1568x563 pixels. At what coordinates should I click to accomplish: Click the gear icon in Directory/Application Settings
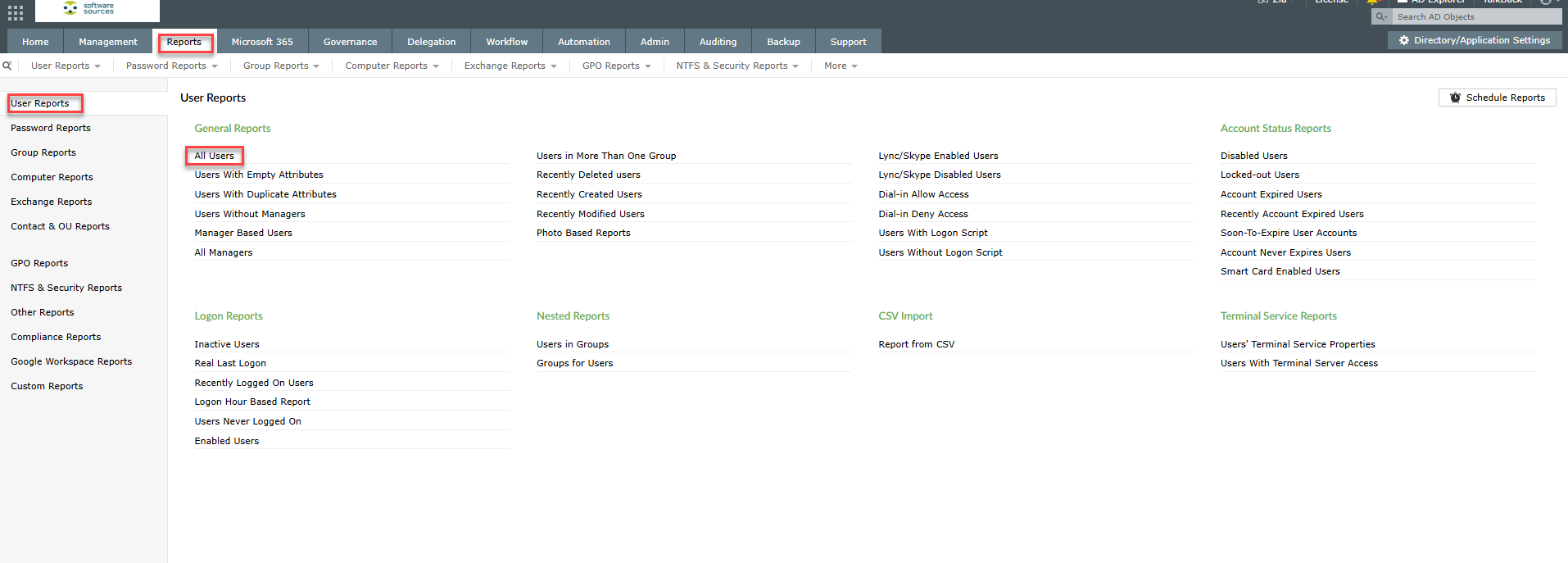tap(1404, 40)
